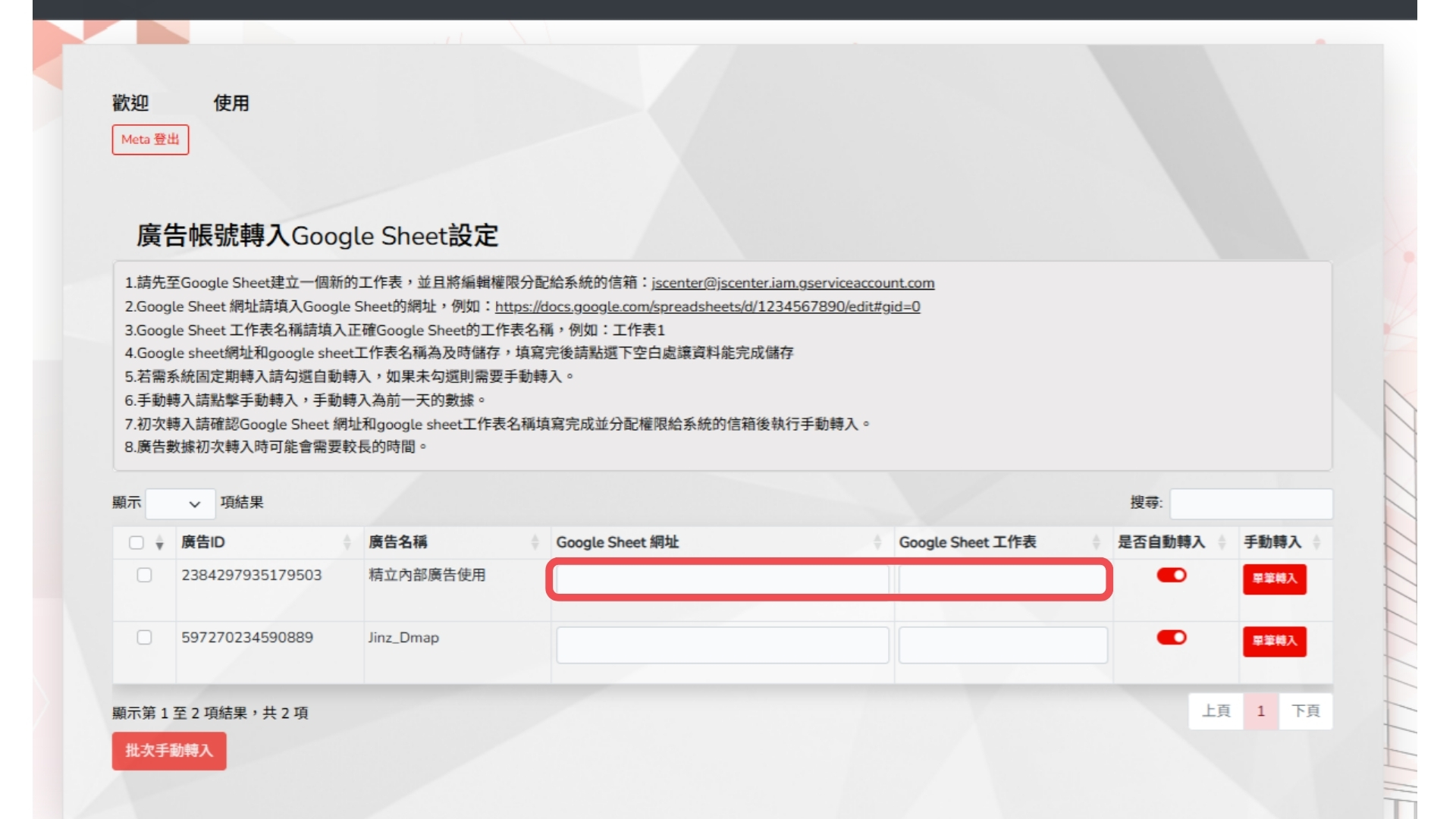Open the docs.google.com example spreadsheet link

pos(707,306)
